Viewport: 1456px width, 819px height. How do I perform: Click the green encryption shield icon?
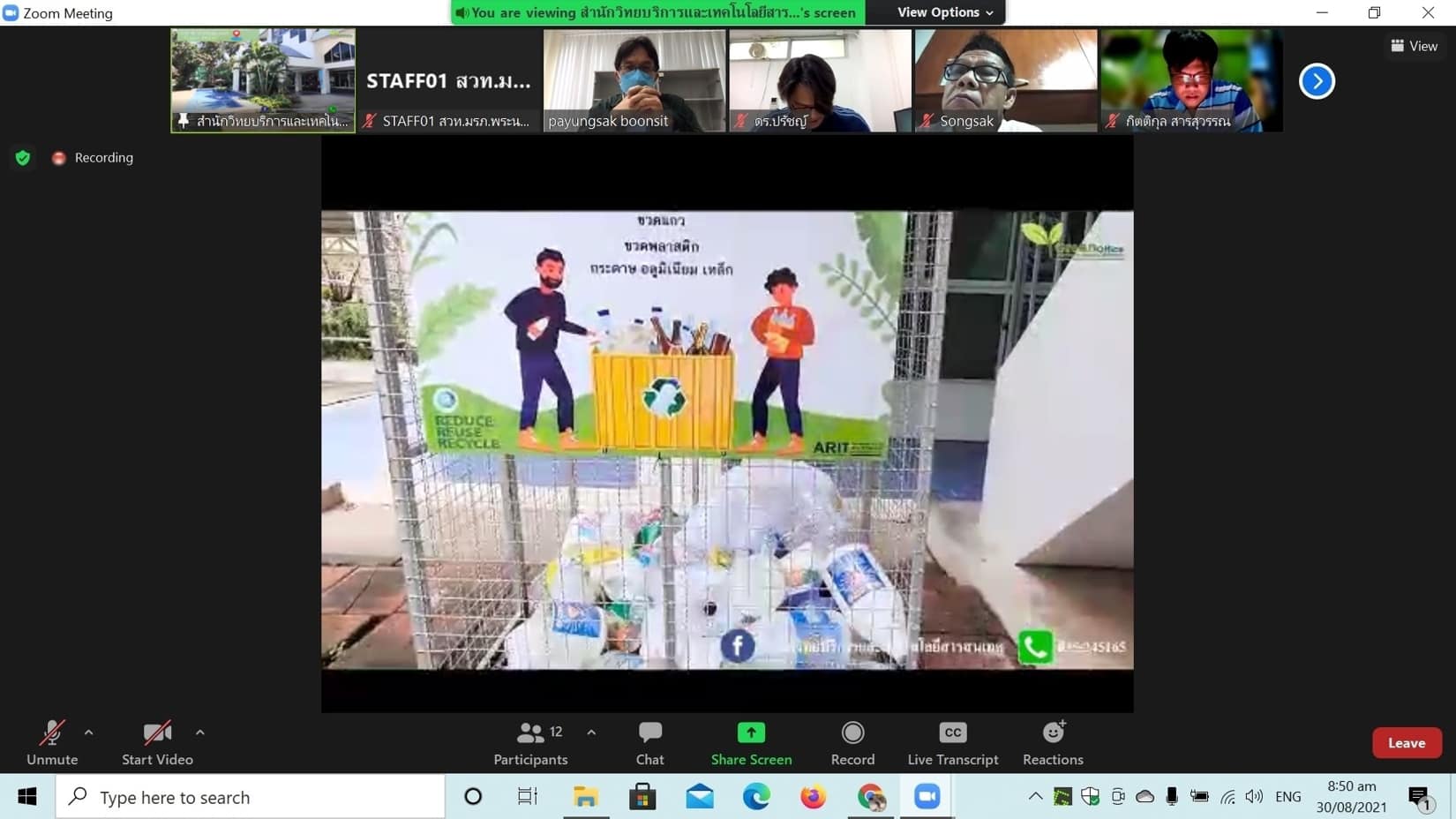pyautogui.click(x=23, y=158)
